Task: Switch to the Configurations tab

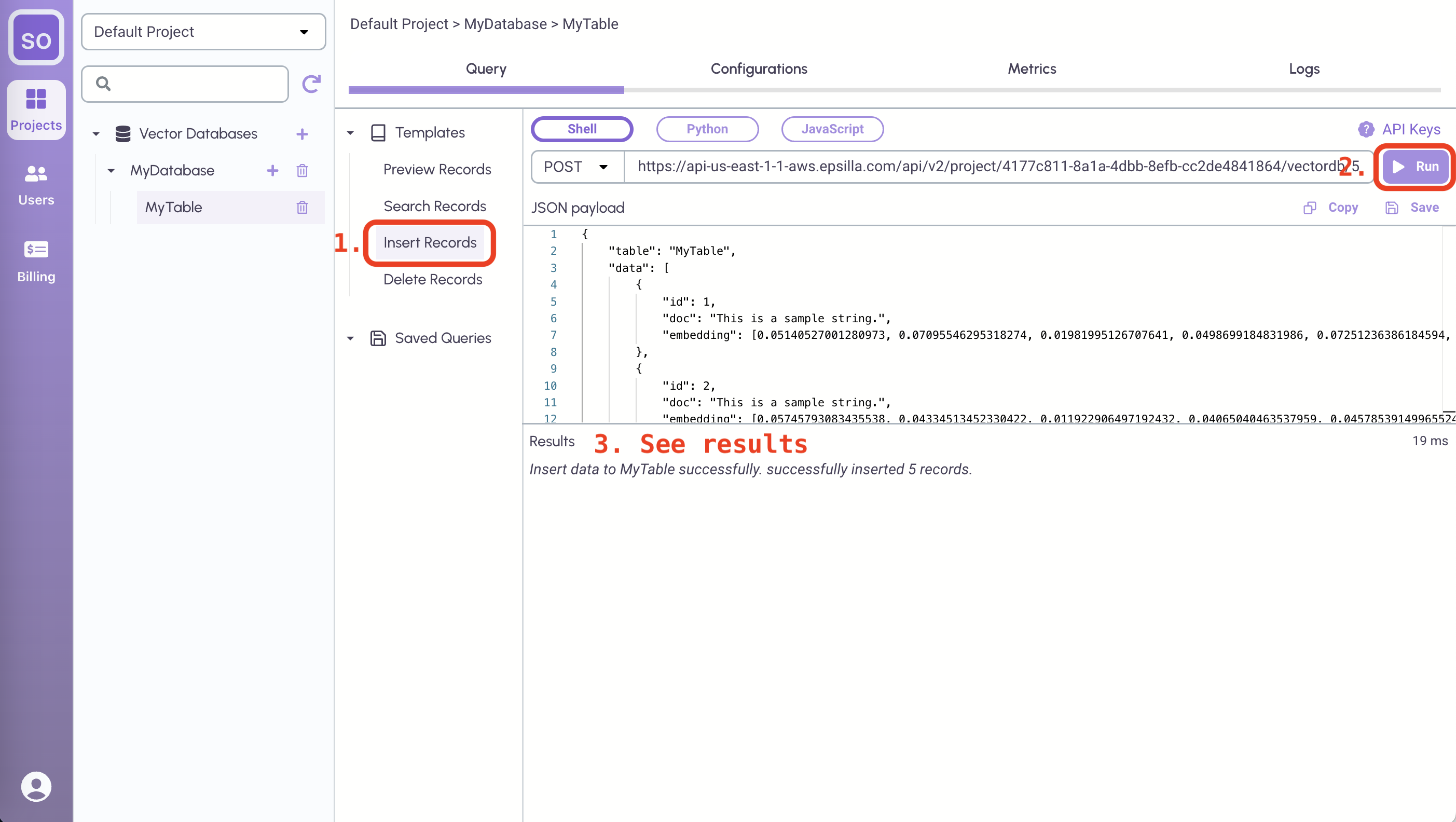Action: [759, 69]
